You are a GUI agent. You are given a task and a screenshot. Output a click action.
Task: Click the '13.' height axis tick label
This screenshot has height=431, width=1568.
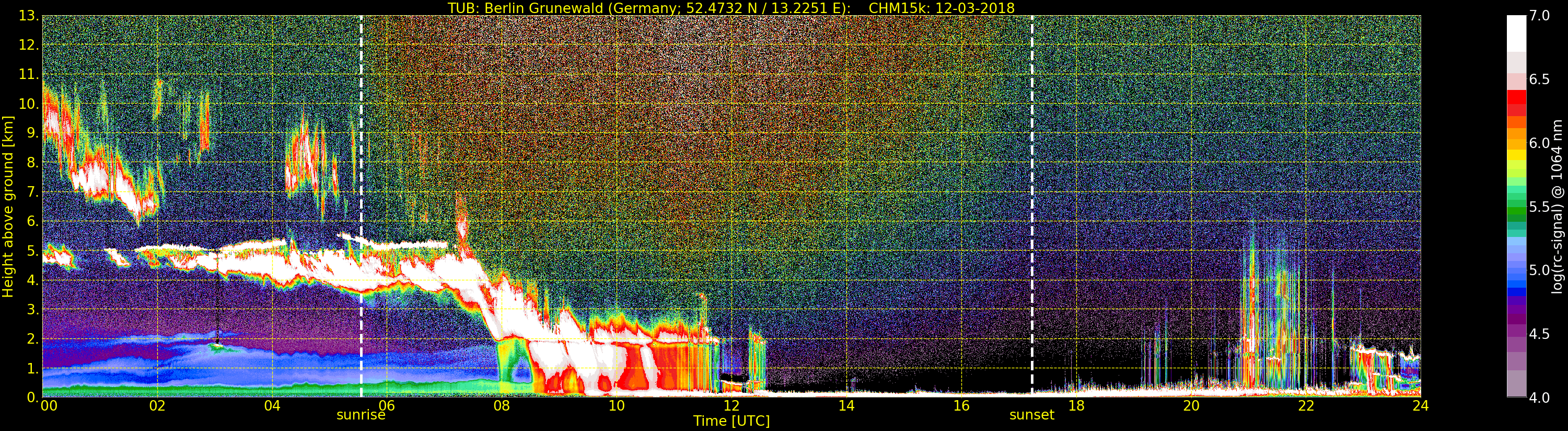[29, 16]
